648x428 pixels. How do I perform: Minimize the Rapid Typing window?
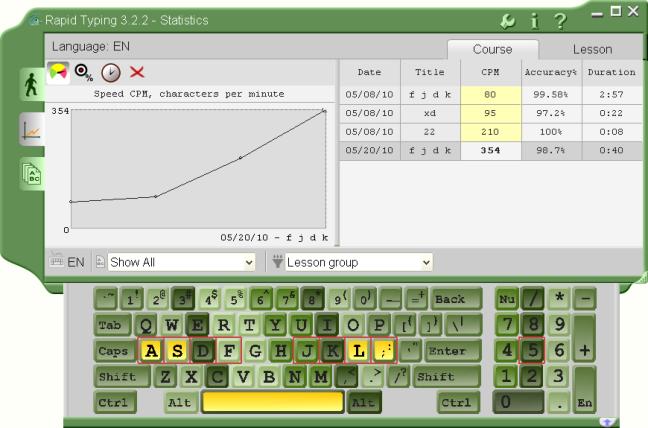(597, 12)
